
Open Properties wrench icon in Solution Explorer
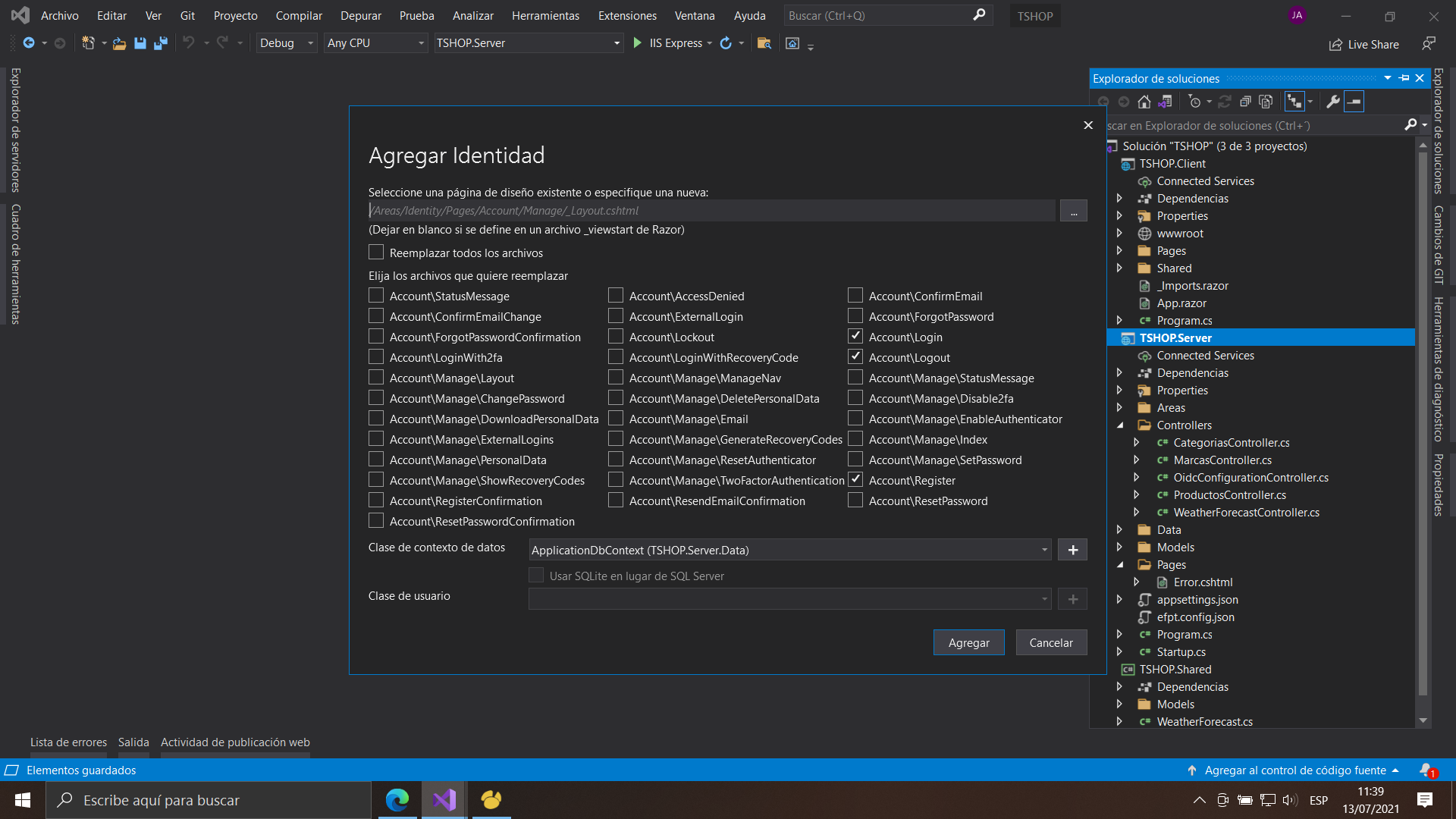pyautogui.click(x=1332, y=102)
